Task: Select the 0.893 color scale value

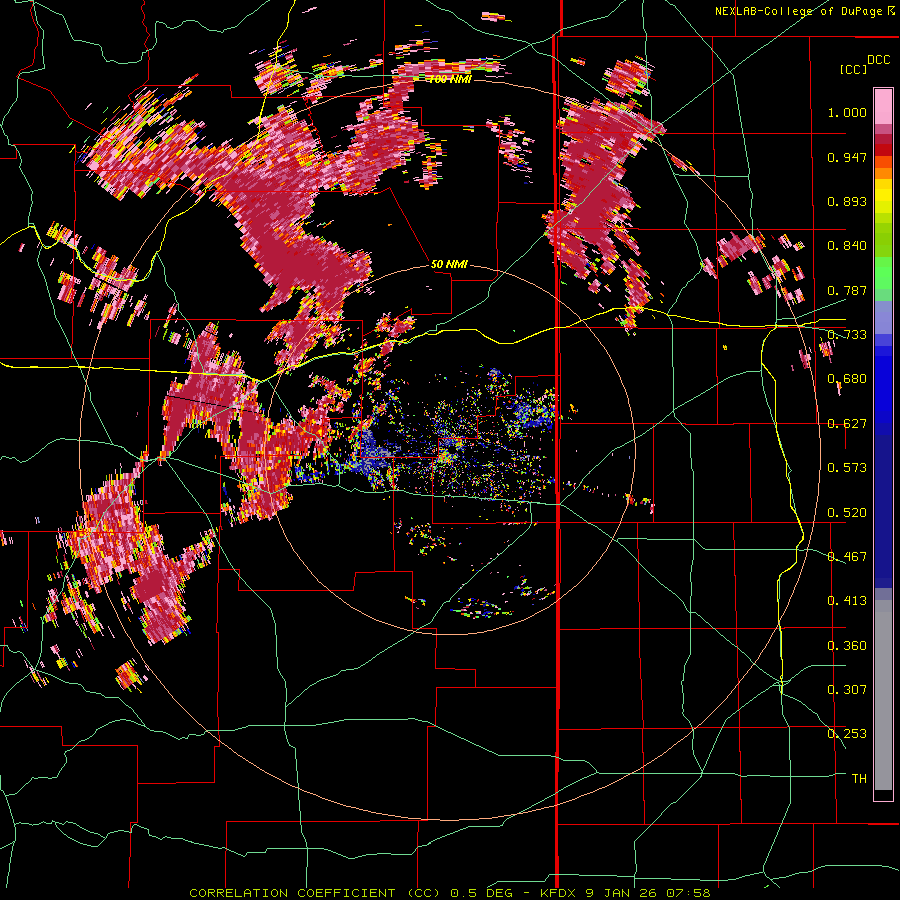Action: [847, 201]
